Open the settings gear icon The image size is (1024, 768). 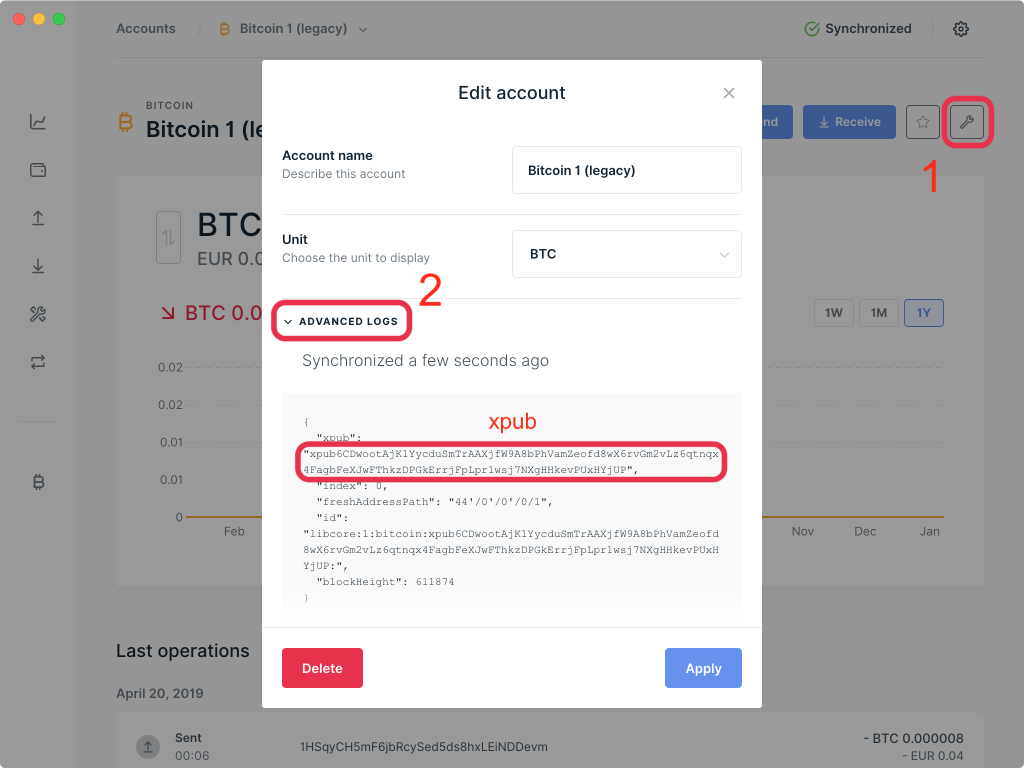coord(961,29)
